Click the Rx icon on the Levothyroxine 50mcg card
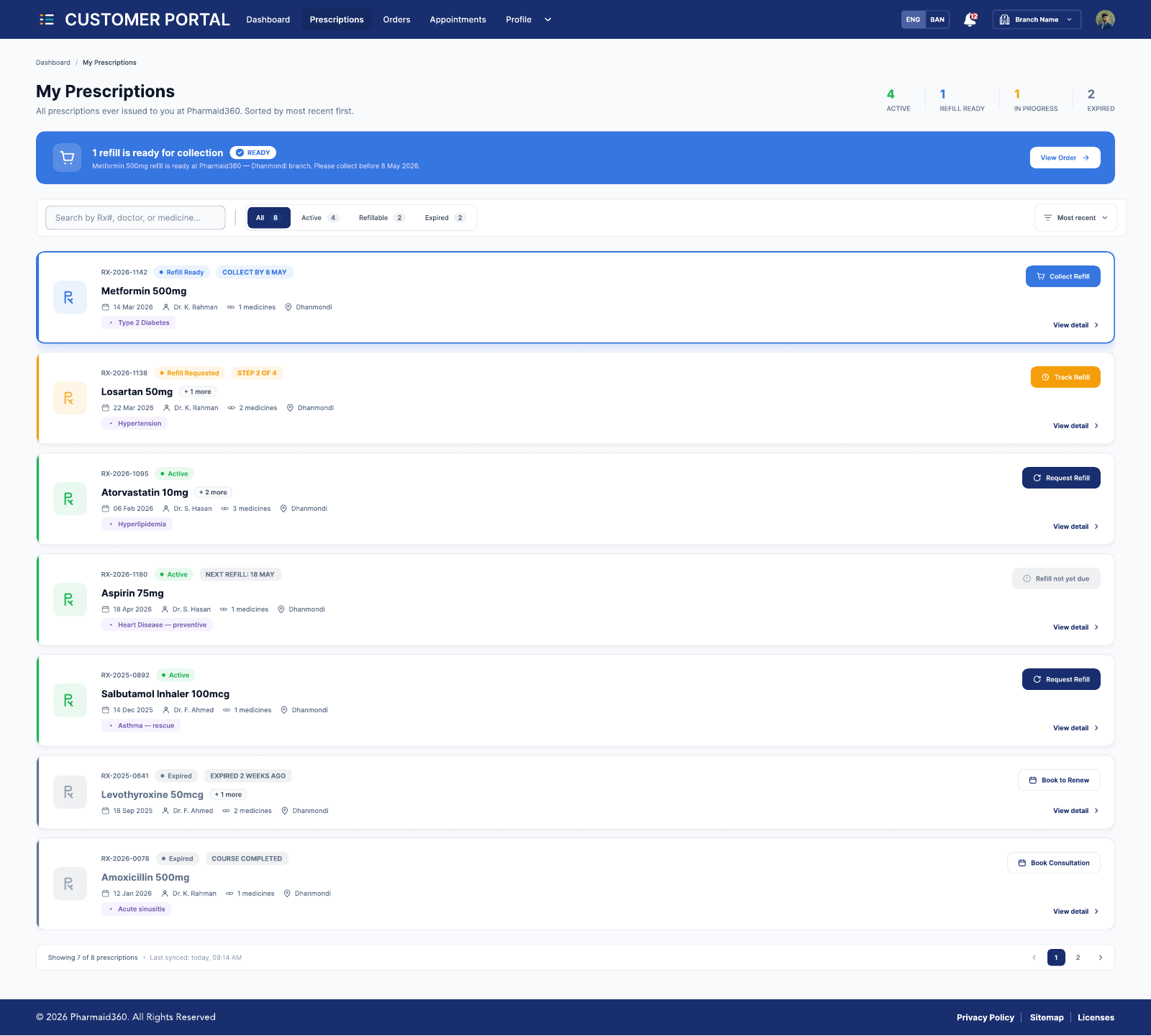Screen dimensions: 1151x1036 click(70, 792)
